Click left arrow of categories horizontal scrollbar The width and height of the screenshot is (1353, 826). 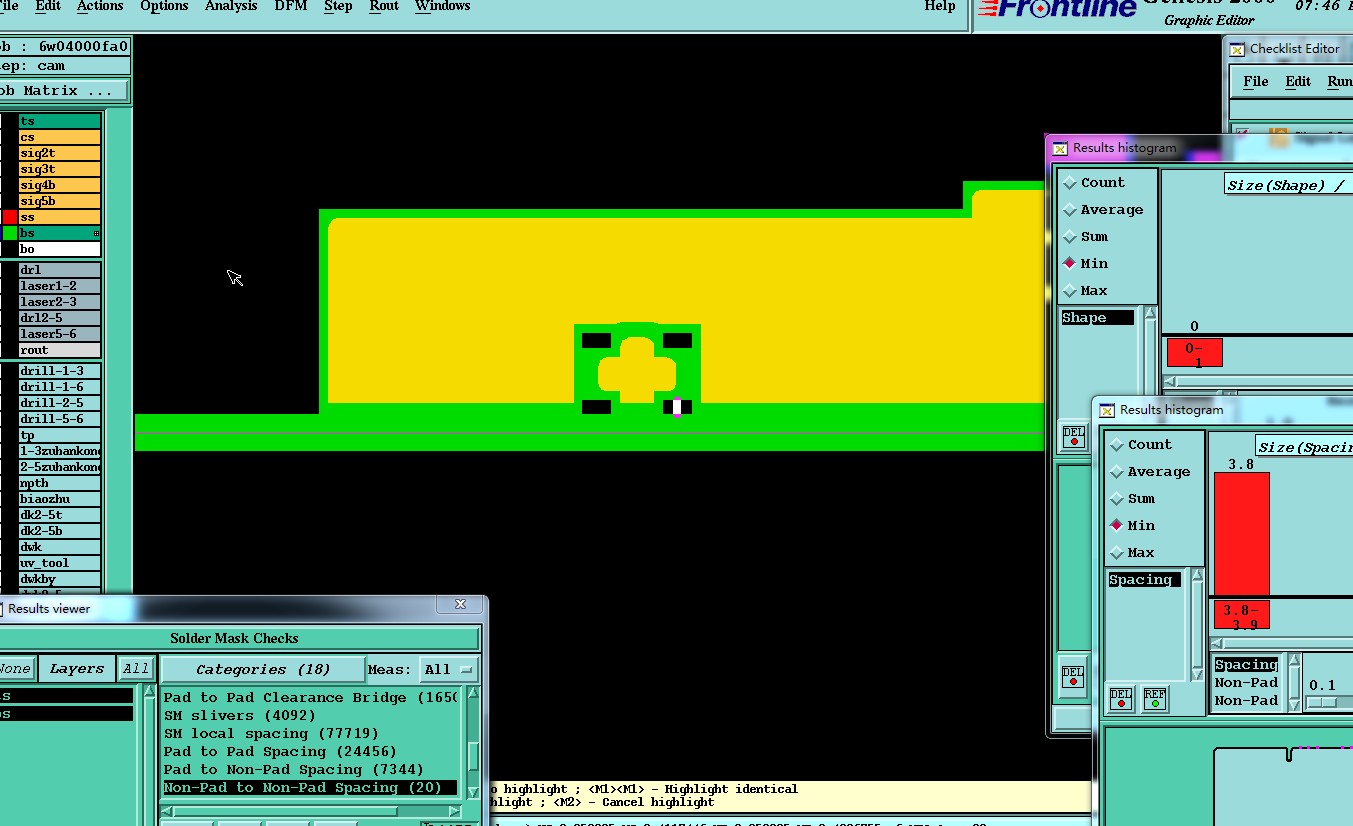coord(167,811)
